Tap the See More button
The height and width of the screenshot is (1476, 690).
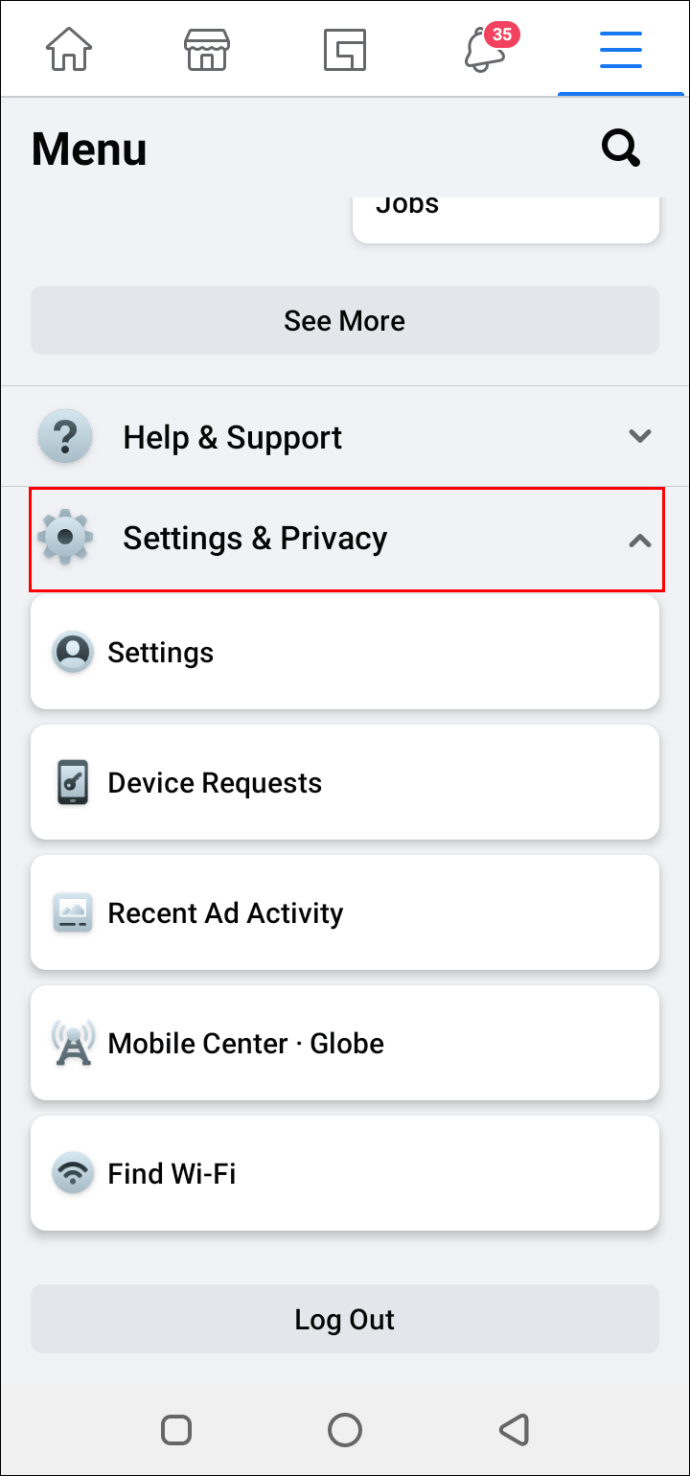coord(345,320)
